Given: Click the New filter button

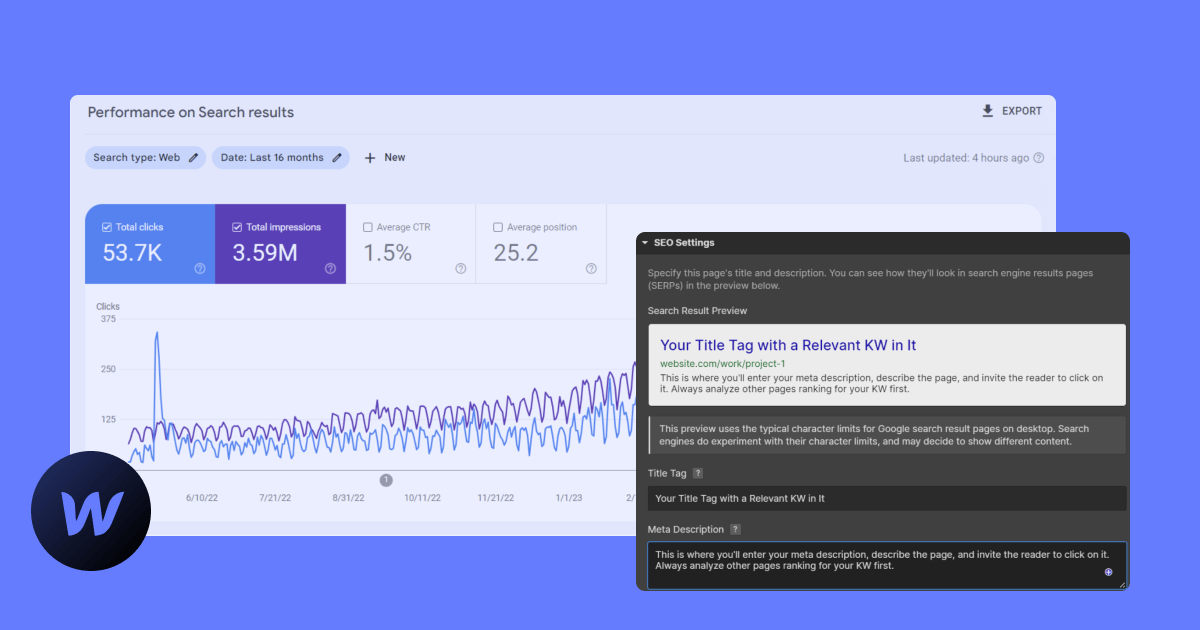Looking at the screenshot, I should pos(384,157).
